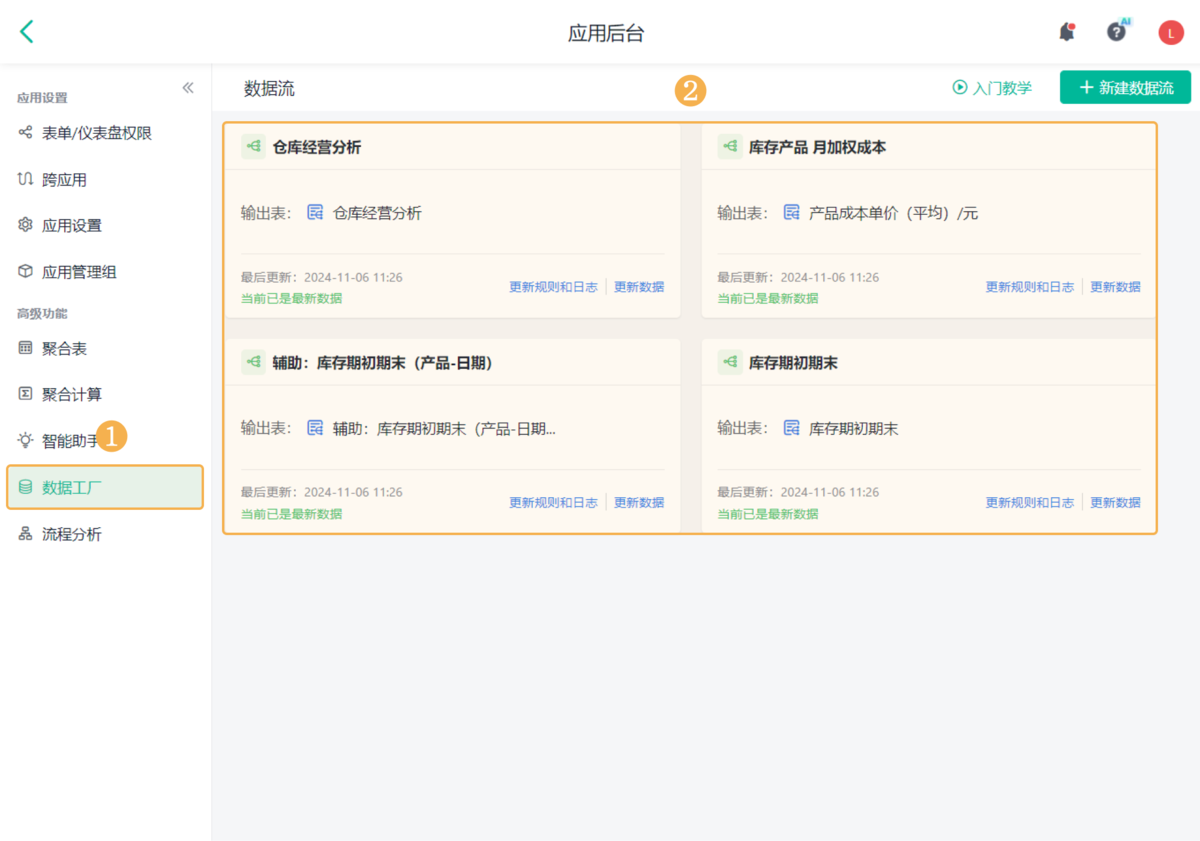The image size is (1200, 841).
Task: Click 更新数据 on the 仓库经营分析 card
Action: coord(639,286)
